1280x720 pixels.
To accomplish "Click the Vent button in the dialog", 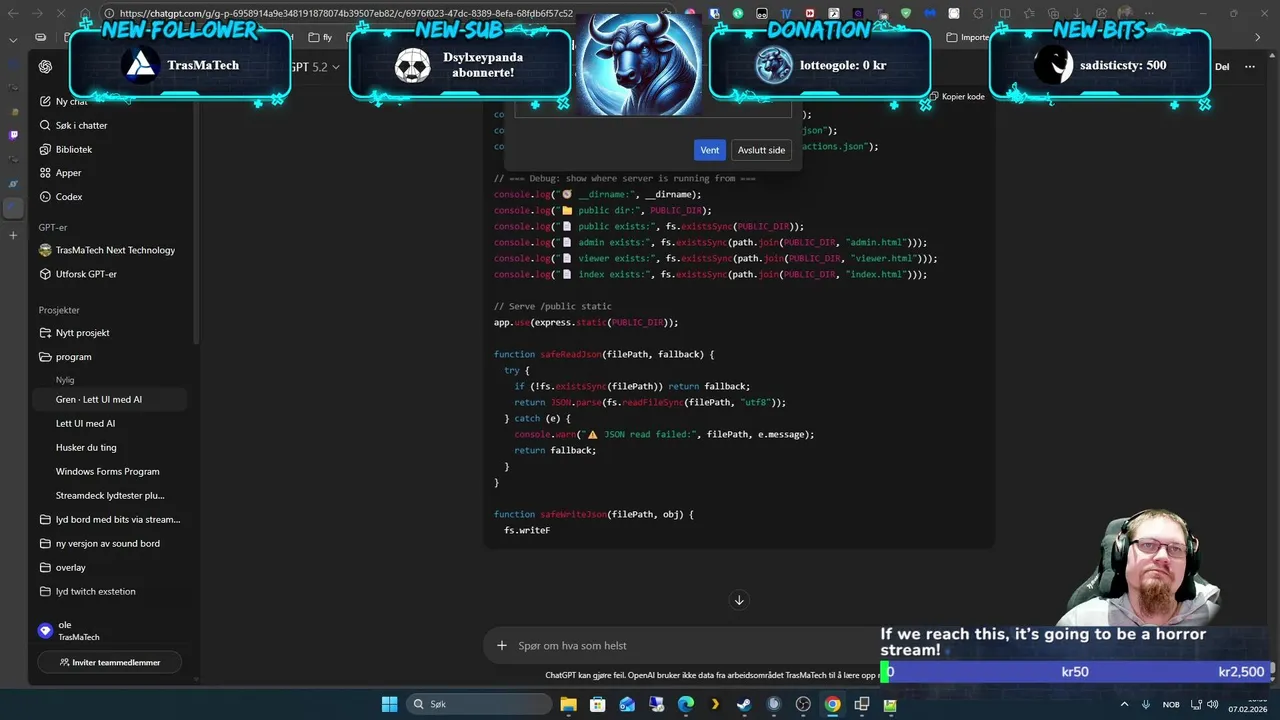I will coord(709,150).
